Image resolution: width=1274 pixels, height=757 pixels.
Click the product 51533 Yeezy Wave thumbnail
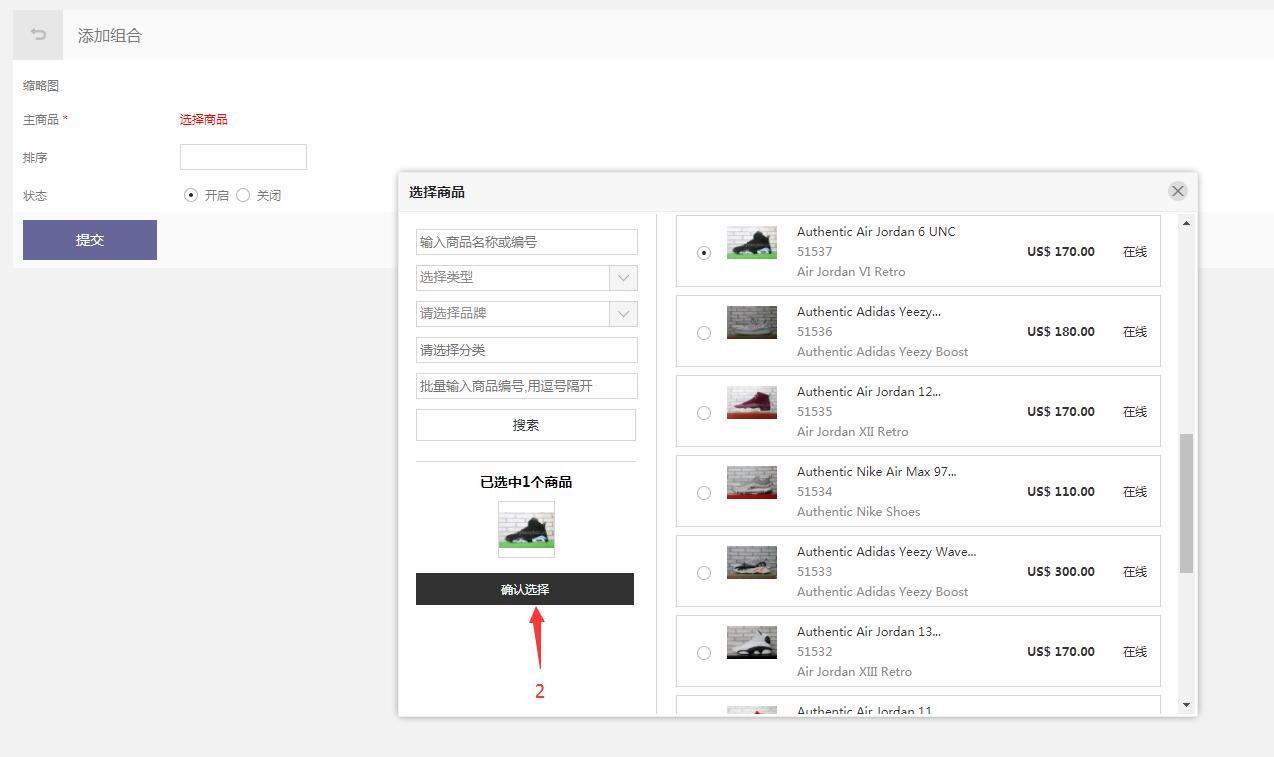pos(752,562)
